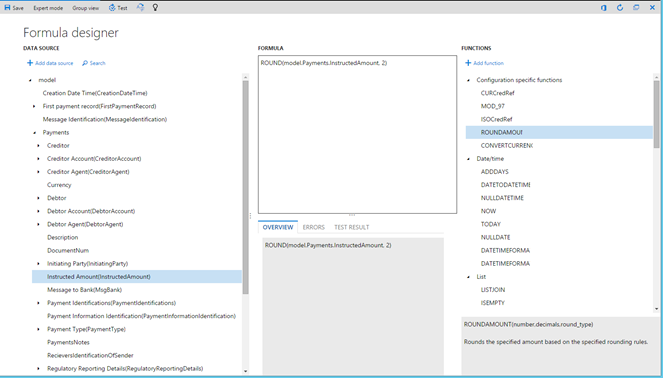This screenshot has width=663, height=379.
Task: Click the Add function link
Action: pyautogui.click(x=485, y=63)
